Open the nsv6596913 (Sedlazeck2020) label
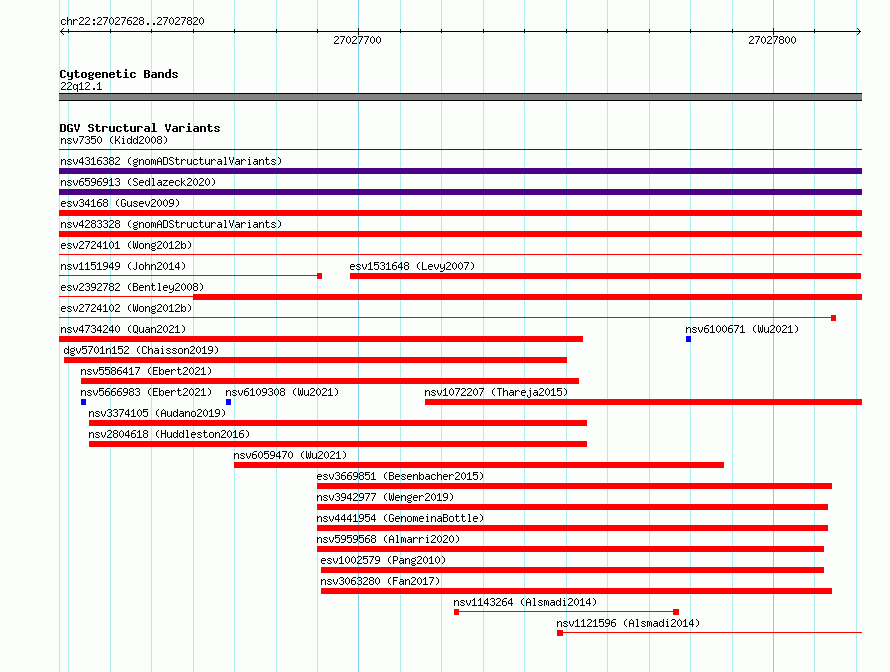The width and height of the screenshot is (890, 672). pos(138,182)
